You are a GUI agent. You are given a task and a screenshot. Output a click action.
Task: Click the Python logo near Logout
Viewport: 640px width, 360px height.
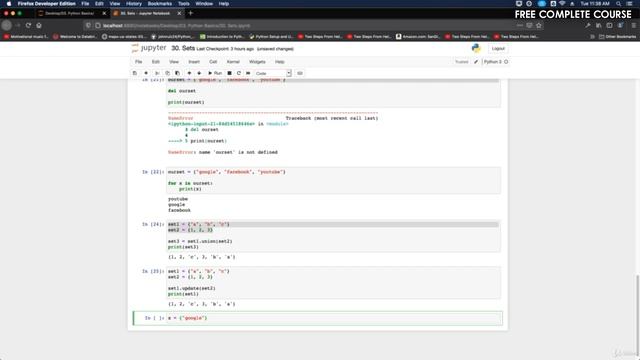476,48
